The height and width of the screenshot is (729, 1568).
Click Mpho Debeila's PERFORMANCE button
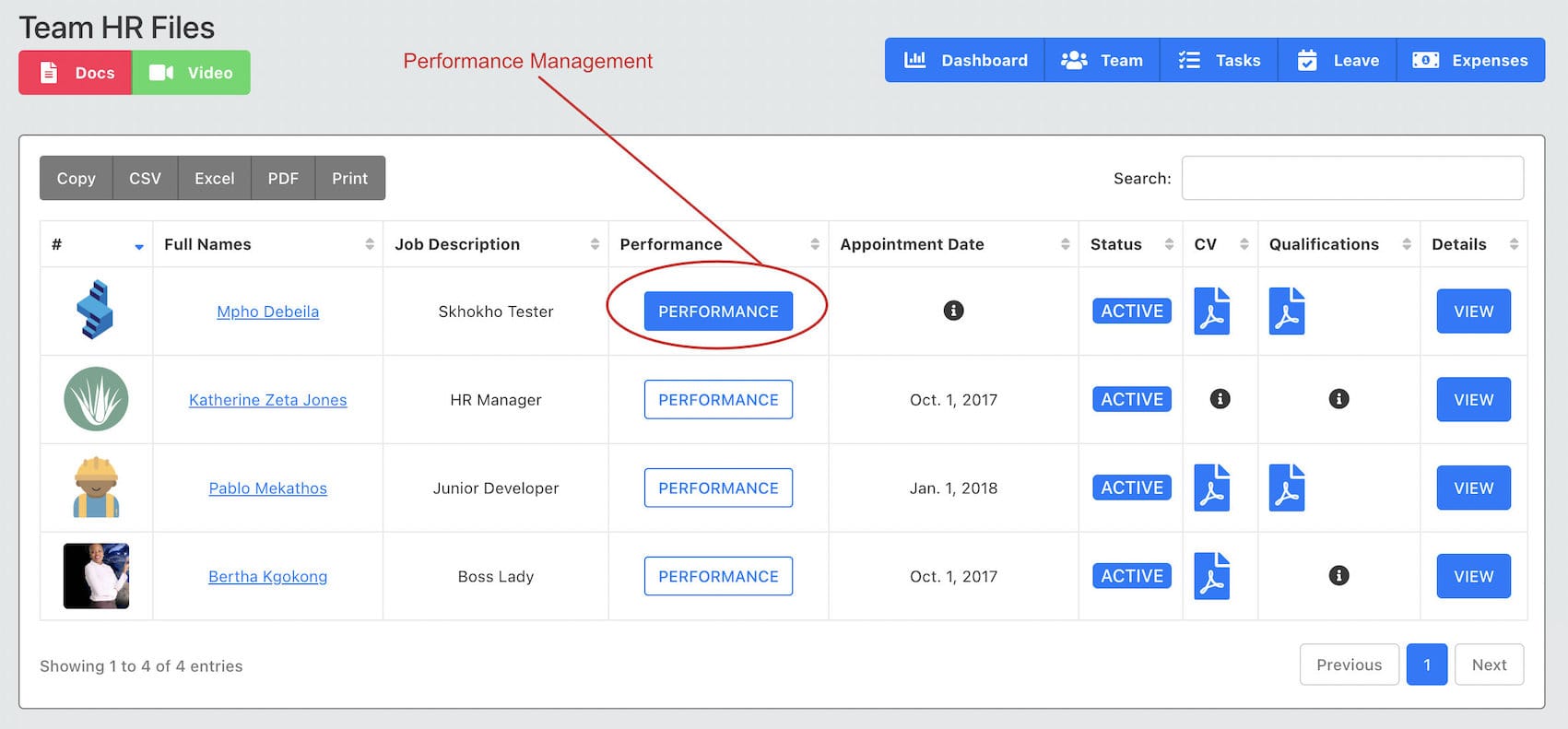[x=718, y=312]
